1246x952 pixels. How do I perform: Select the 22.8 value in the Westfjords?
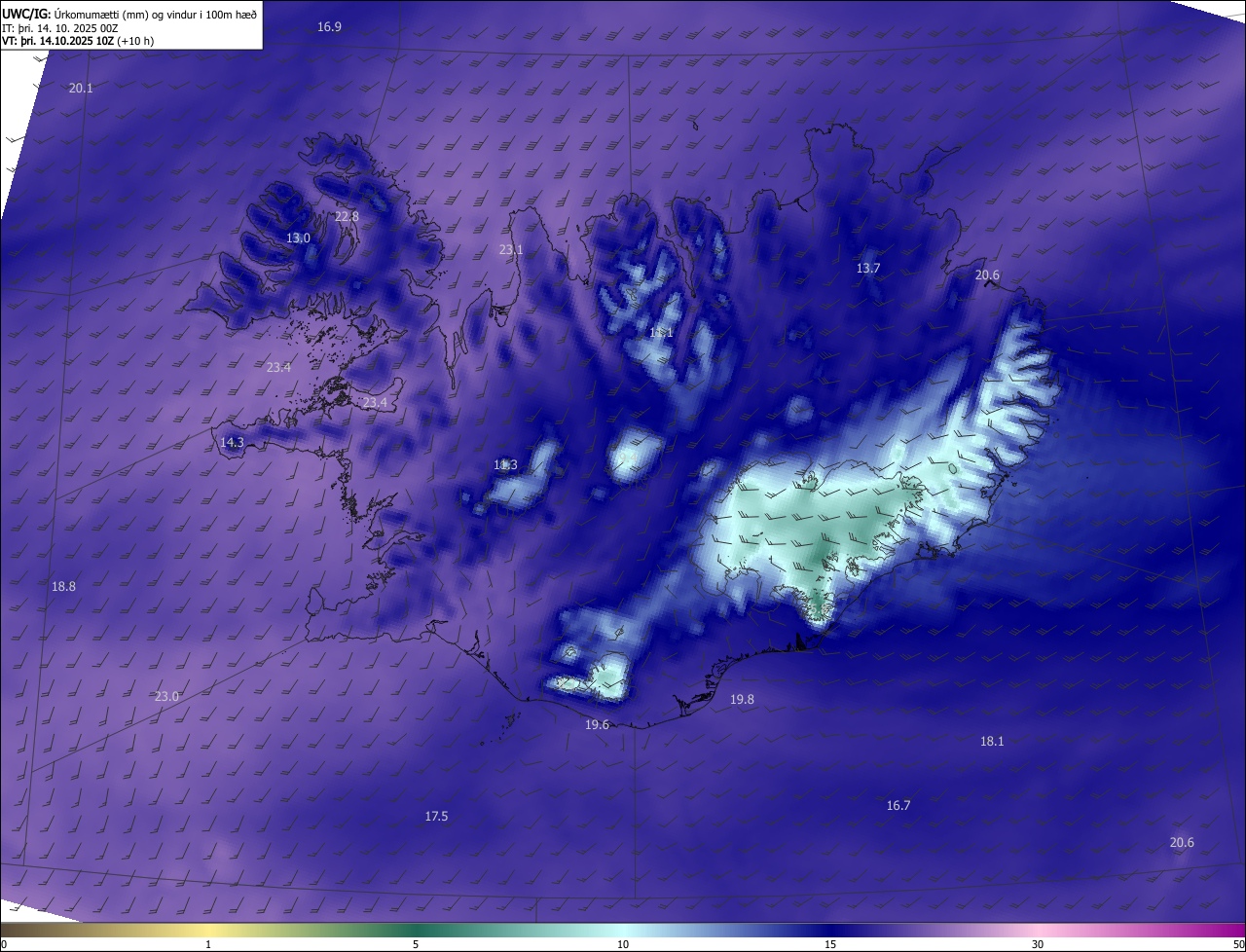tap(347, 216)
